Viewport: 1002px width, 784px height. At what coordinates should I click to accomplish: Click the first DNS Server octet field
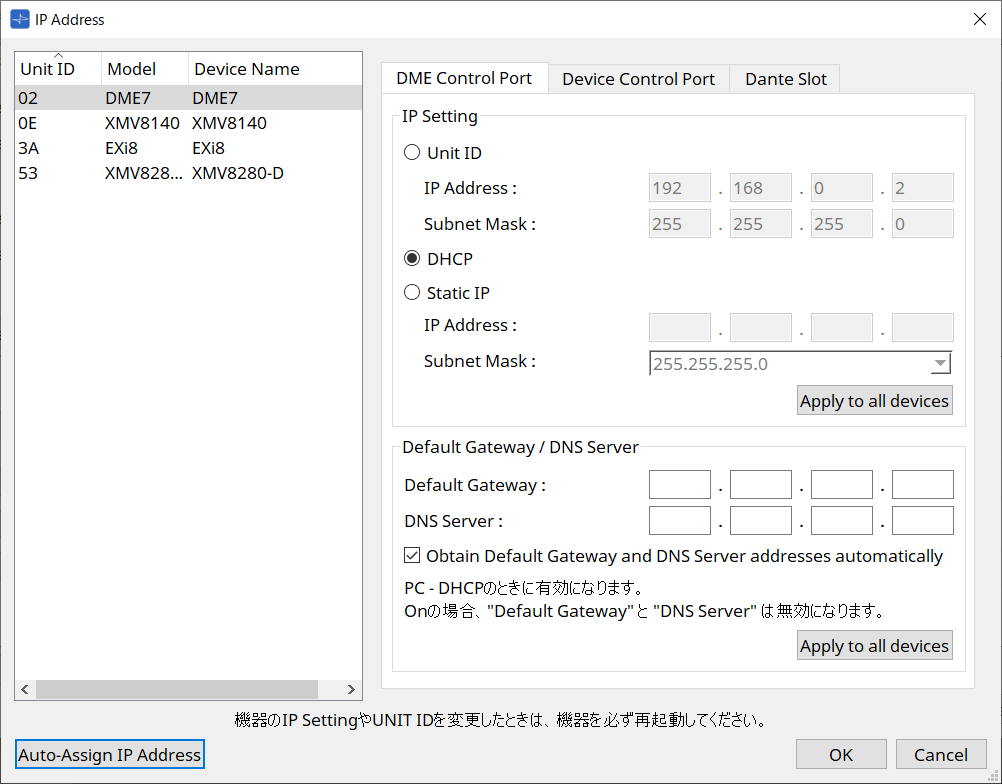coord(679,520)
